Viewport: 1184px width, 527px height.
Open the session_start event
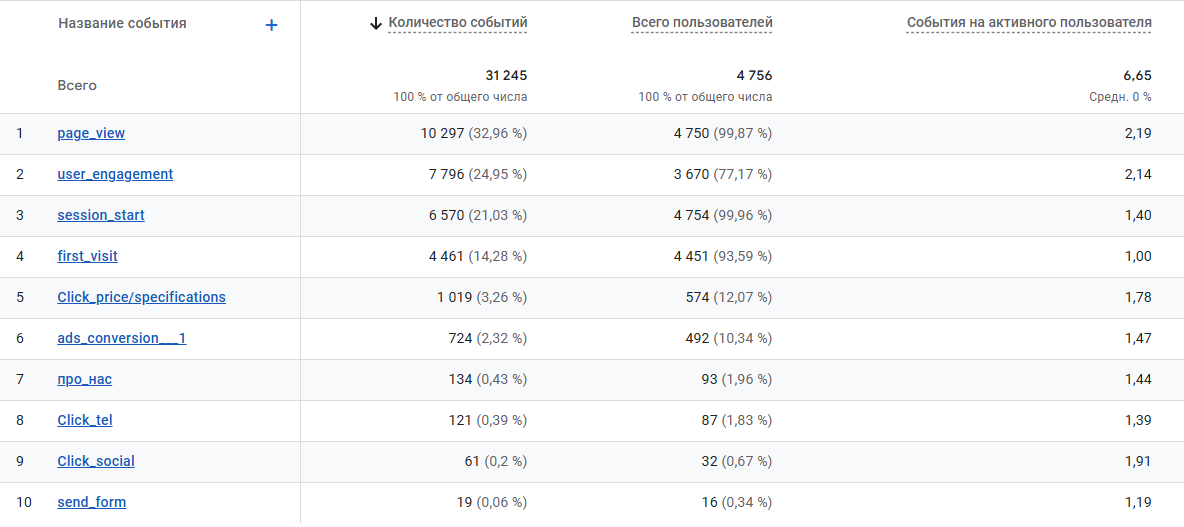pos(101,215)
